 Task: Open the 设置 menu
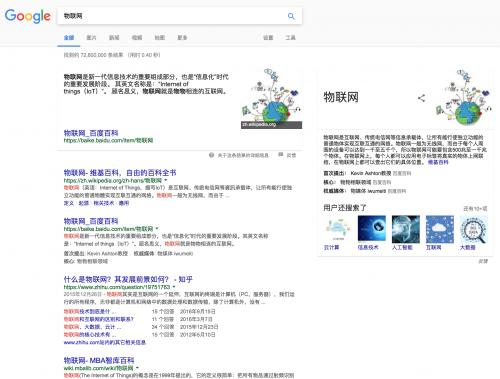[x=268, y=38]
